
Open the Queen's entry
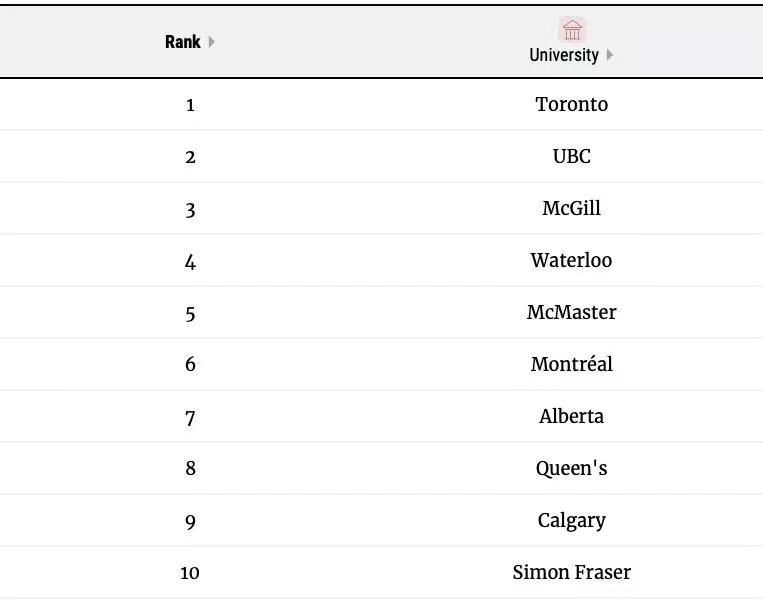572,469
